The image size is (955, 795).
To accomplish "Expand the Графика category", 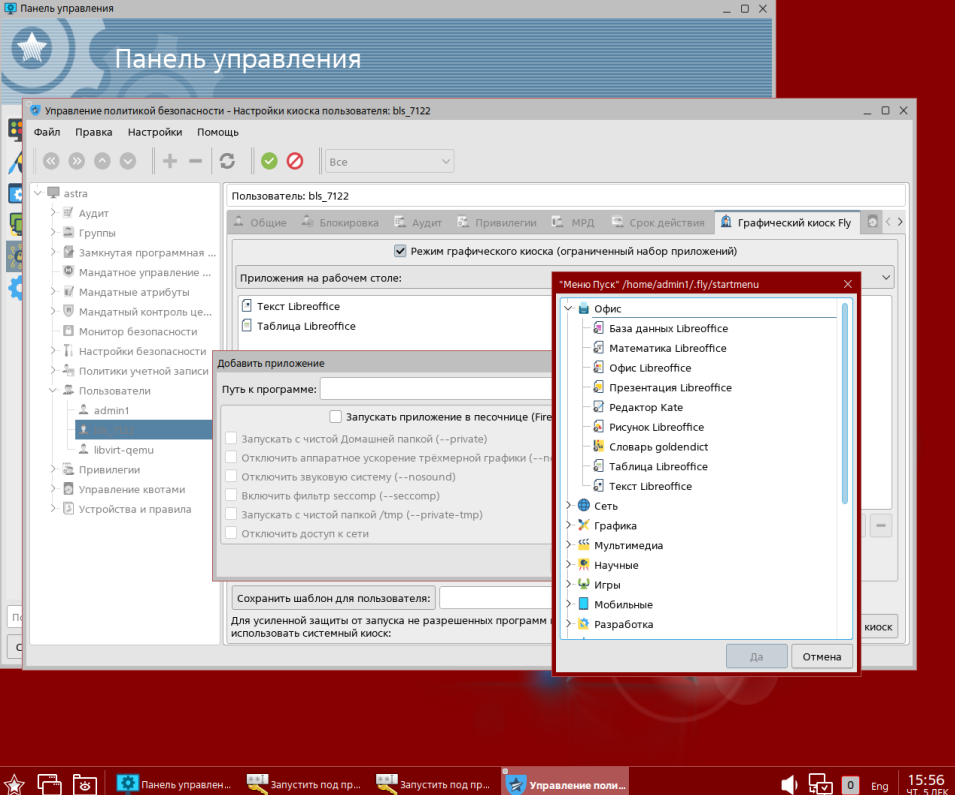I will [x=569, y=525].
